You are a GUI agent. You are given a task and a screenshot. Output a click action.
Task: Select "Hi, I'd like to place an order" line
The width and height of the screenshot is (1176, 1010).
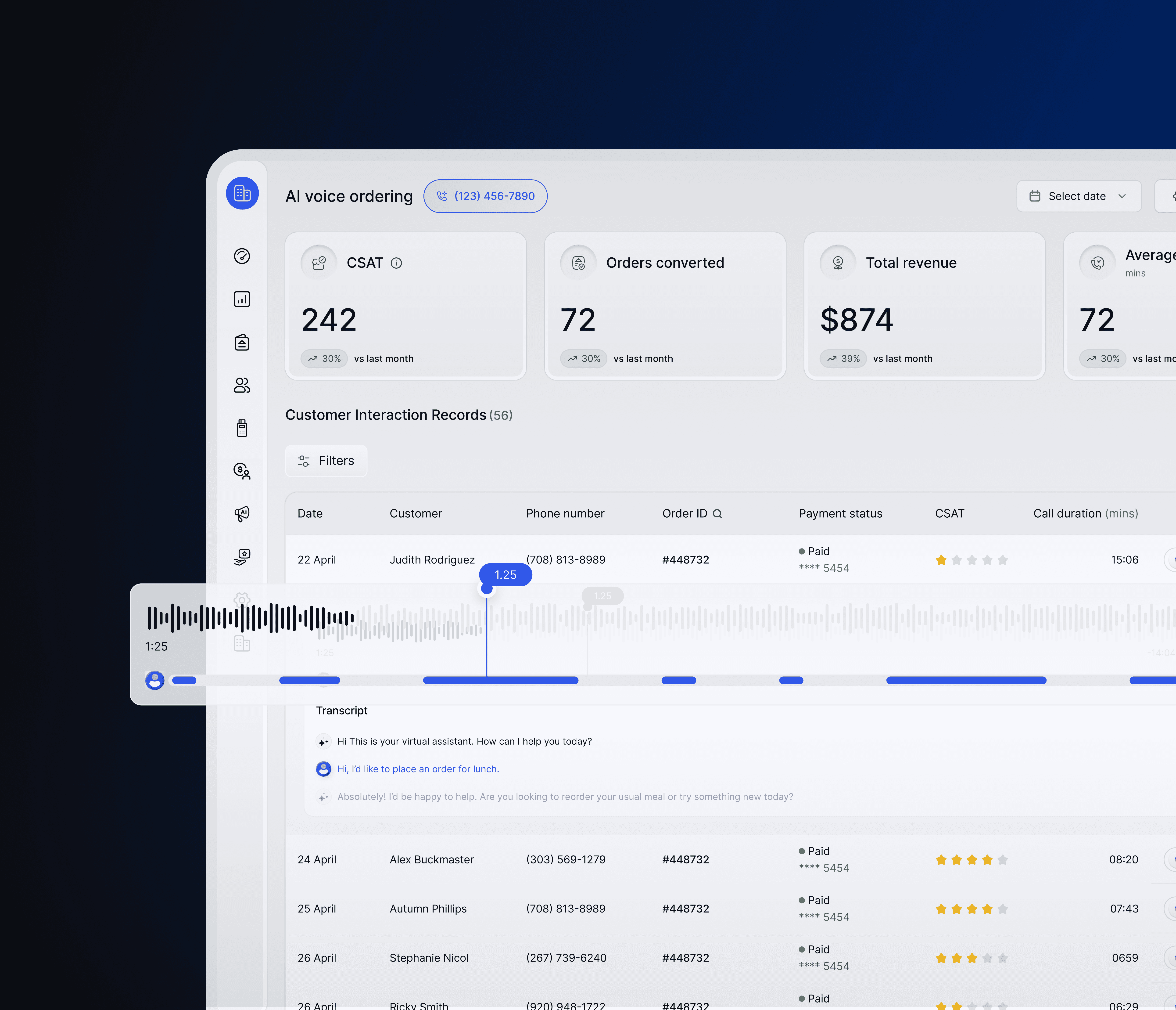(418, 769)
